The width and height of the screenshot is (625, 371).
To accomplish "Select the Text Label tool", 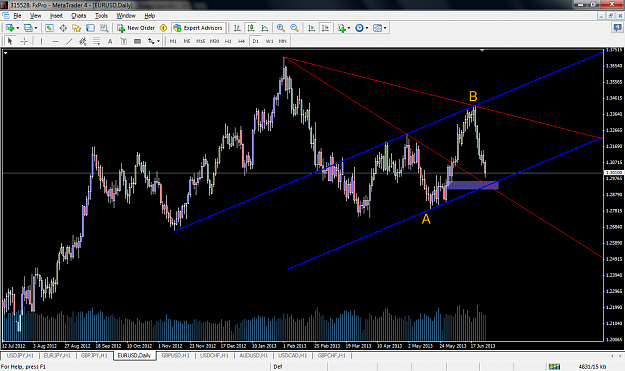I will (124, 41).
